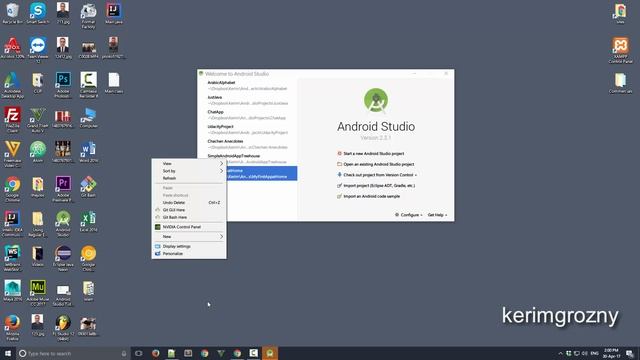Launch the Acrobat desktop shortcut

click(12, 48)
